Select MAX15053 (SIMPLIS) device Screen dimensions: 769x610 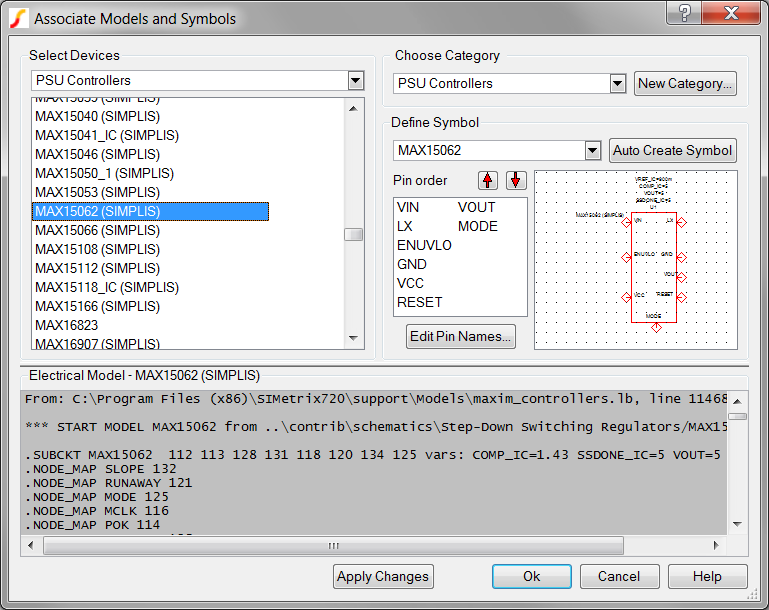98,192
